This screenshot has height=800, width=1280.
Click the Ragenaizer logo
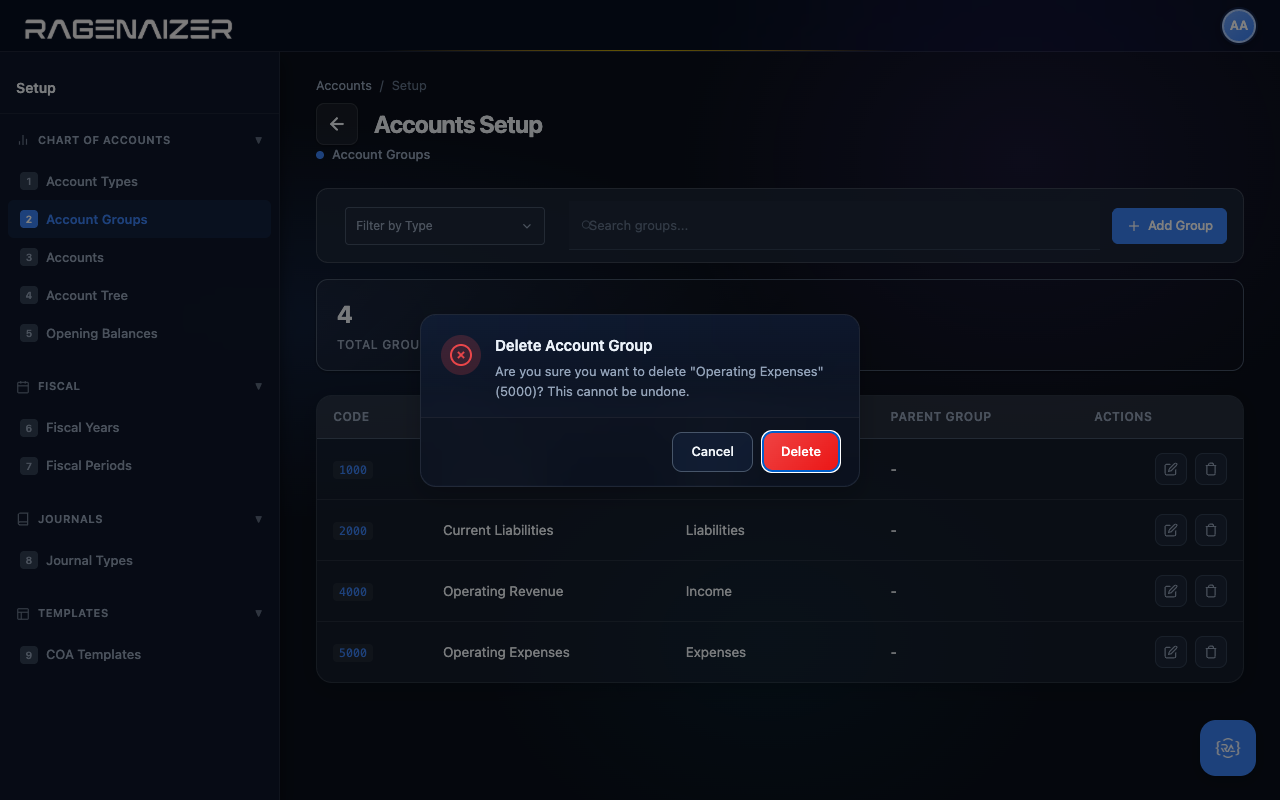pyautogui.click(x=128, y=29)
